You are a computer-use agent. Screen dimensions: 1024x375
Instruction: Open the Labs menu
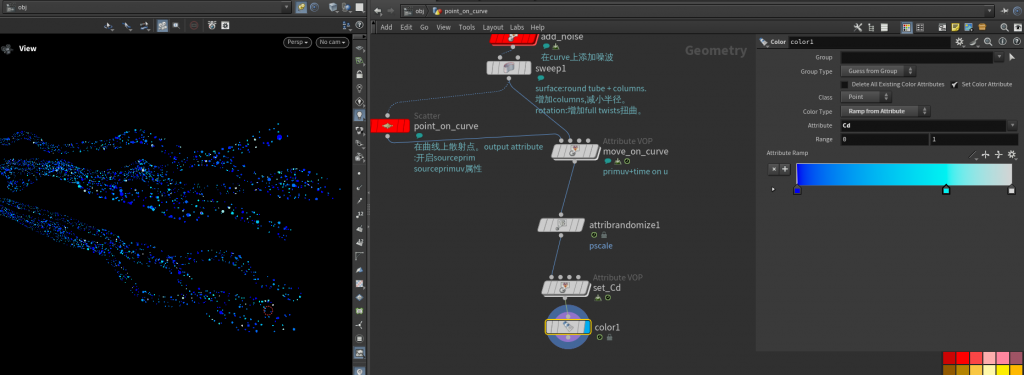(517, 27)
